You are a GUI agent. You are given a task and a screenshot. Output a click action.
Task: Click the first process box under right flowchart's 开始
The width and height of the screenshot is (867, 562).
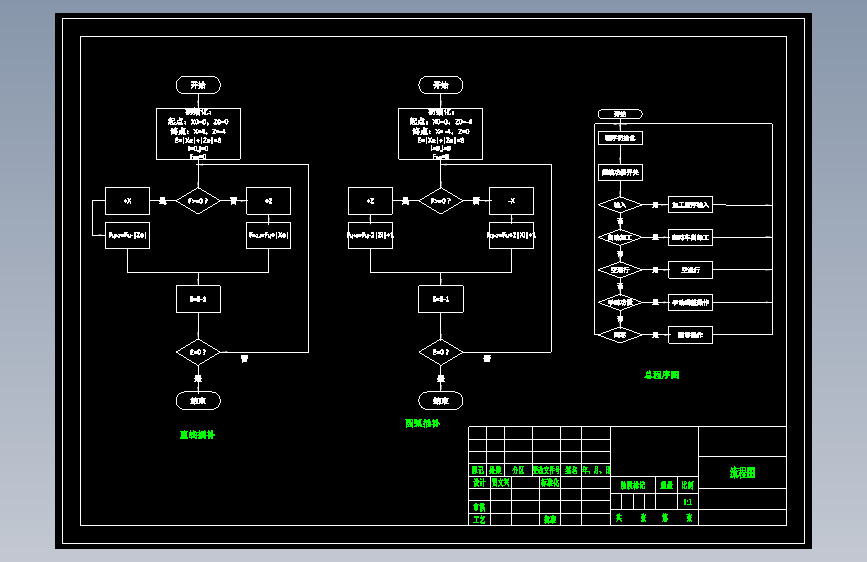pyautogui.click(x=620, y=138)
